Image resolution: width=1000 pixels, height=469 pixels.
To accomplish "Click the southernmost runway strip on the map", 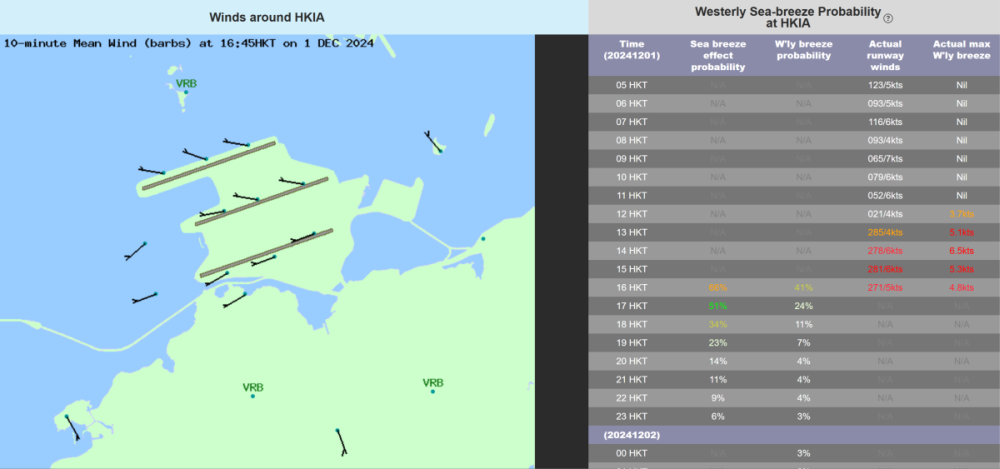I will [x=266, y=253].
